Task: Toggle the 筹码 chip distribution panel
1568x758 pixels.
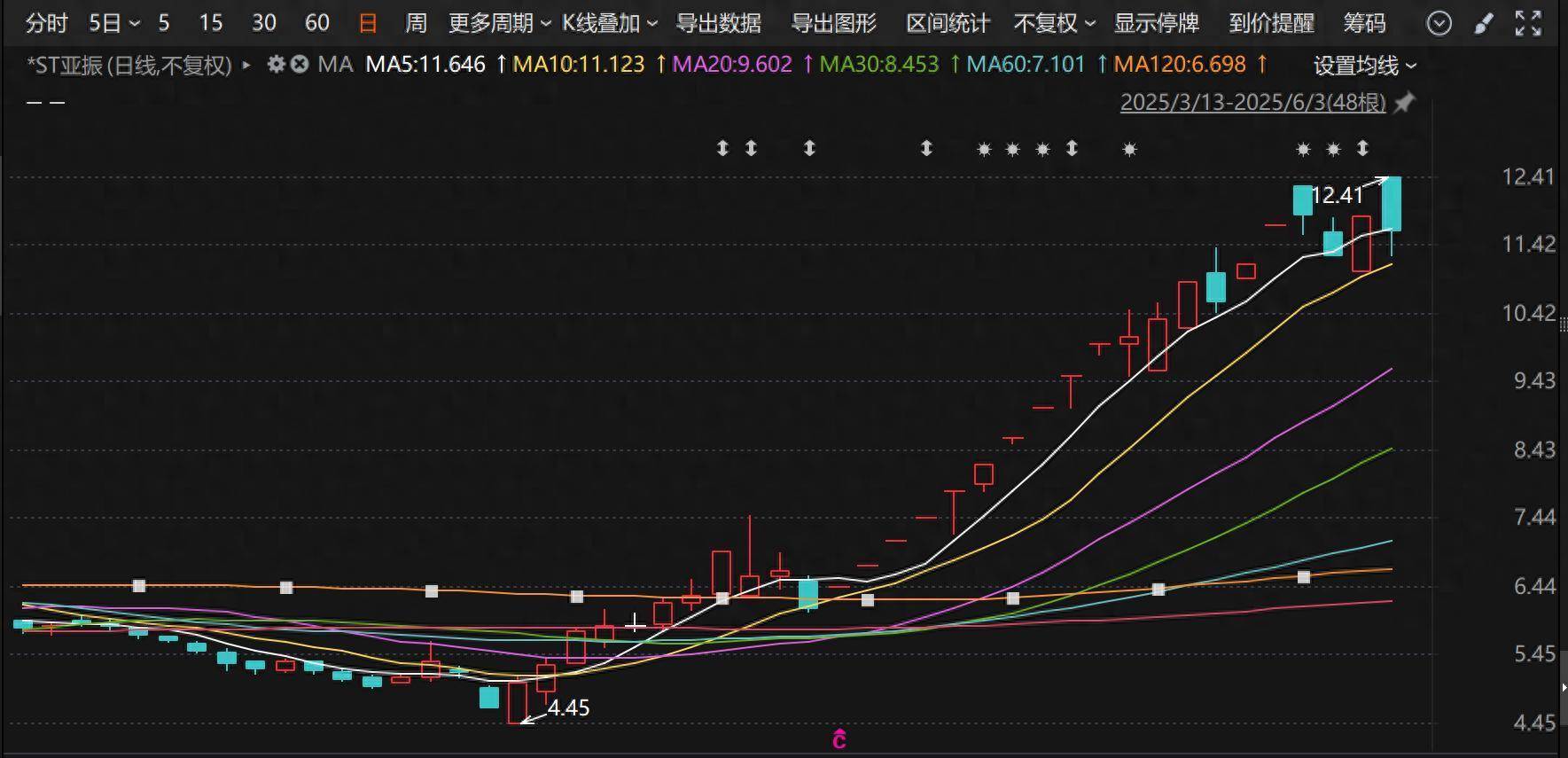Action: click(x=1364, y=23)
